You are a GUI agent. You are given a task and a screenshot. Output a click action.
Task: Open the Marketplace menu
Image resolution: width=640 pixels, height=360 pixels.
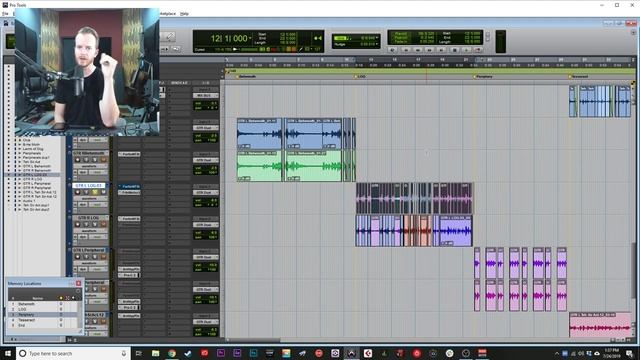(168, 13)
